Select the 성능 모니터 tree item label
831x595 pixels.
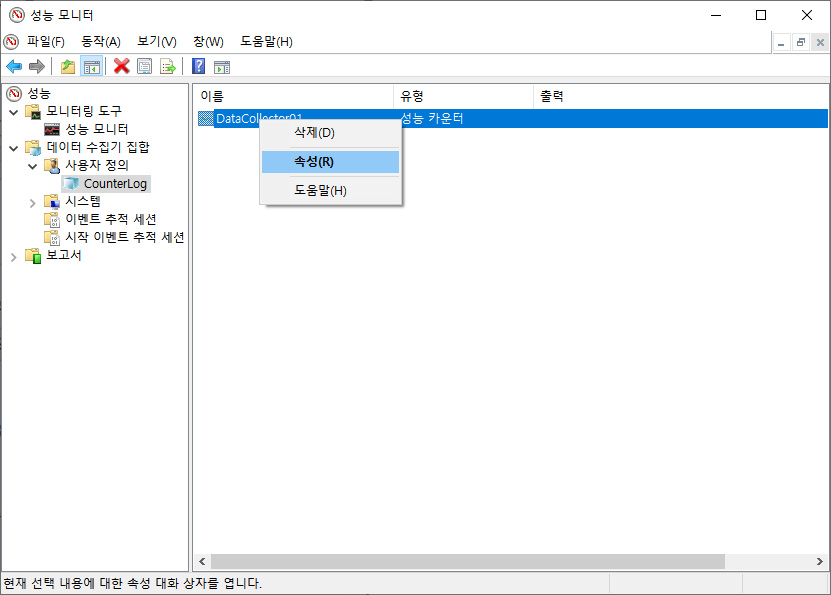[x=96, y=129]
